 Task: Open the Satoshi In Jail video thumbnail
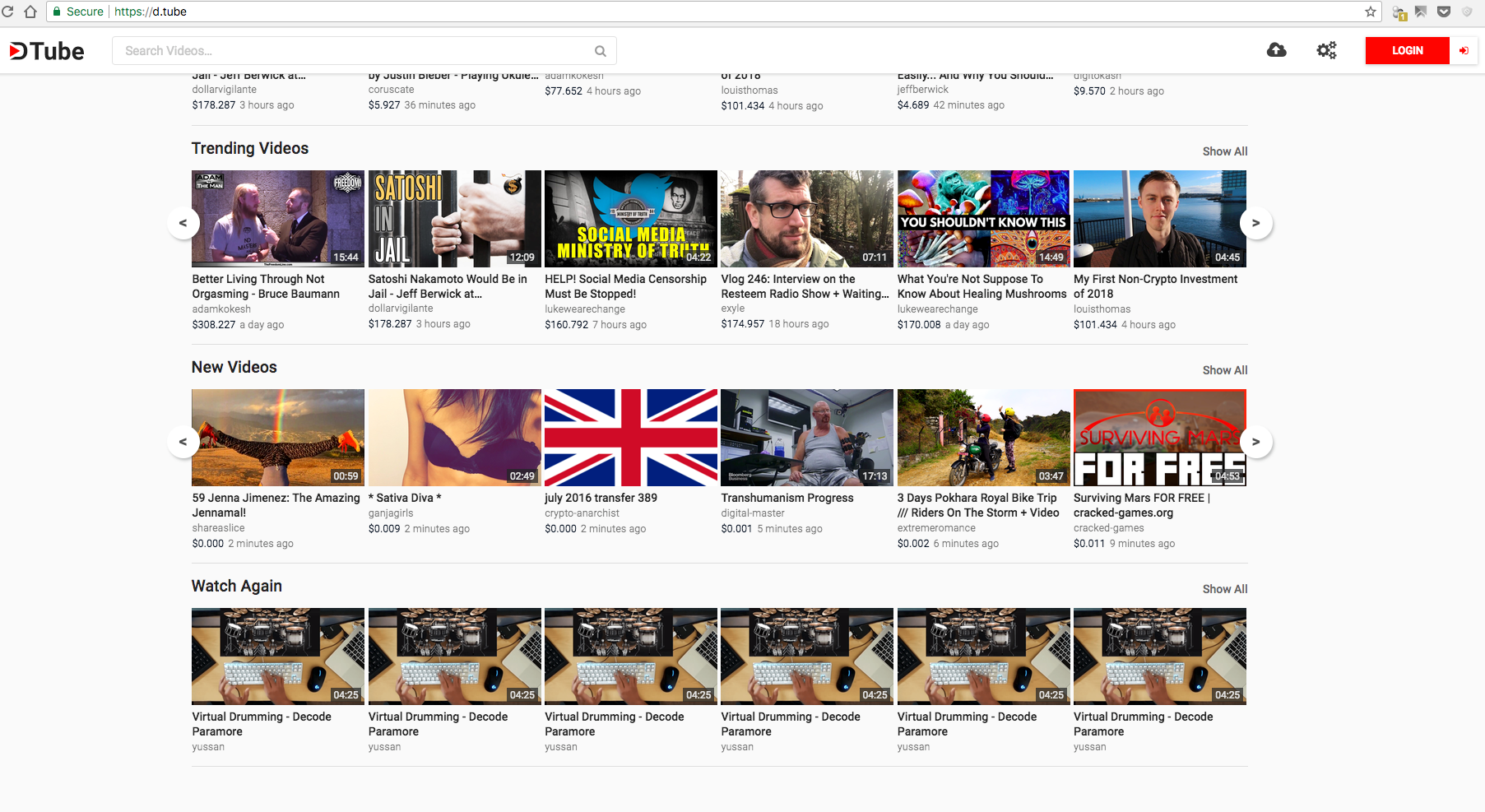454,219
